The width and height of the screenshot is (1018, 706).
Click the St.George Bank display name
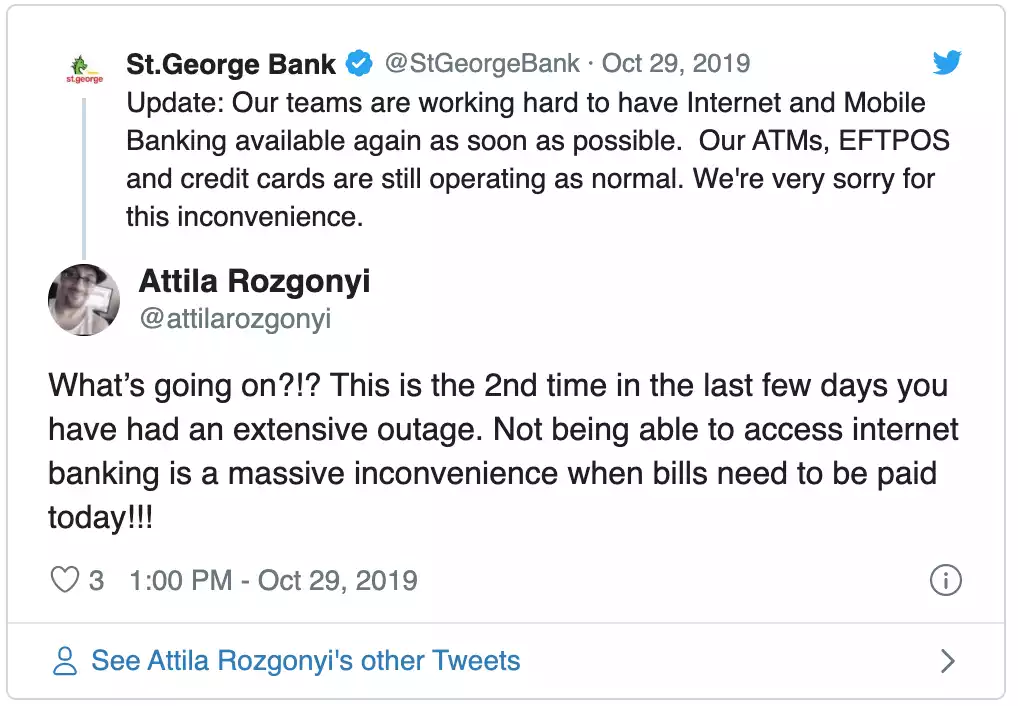(230, 64)
